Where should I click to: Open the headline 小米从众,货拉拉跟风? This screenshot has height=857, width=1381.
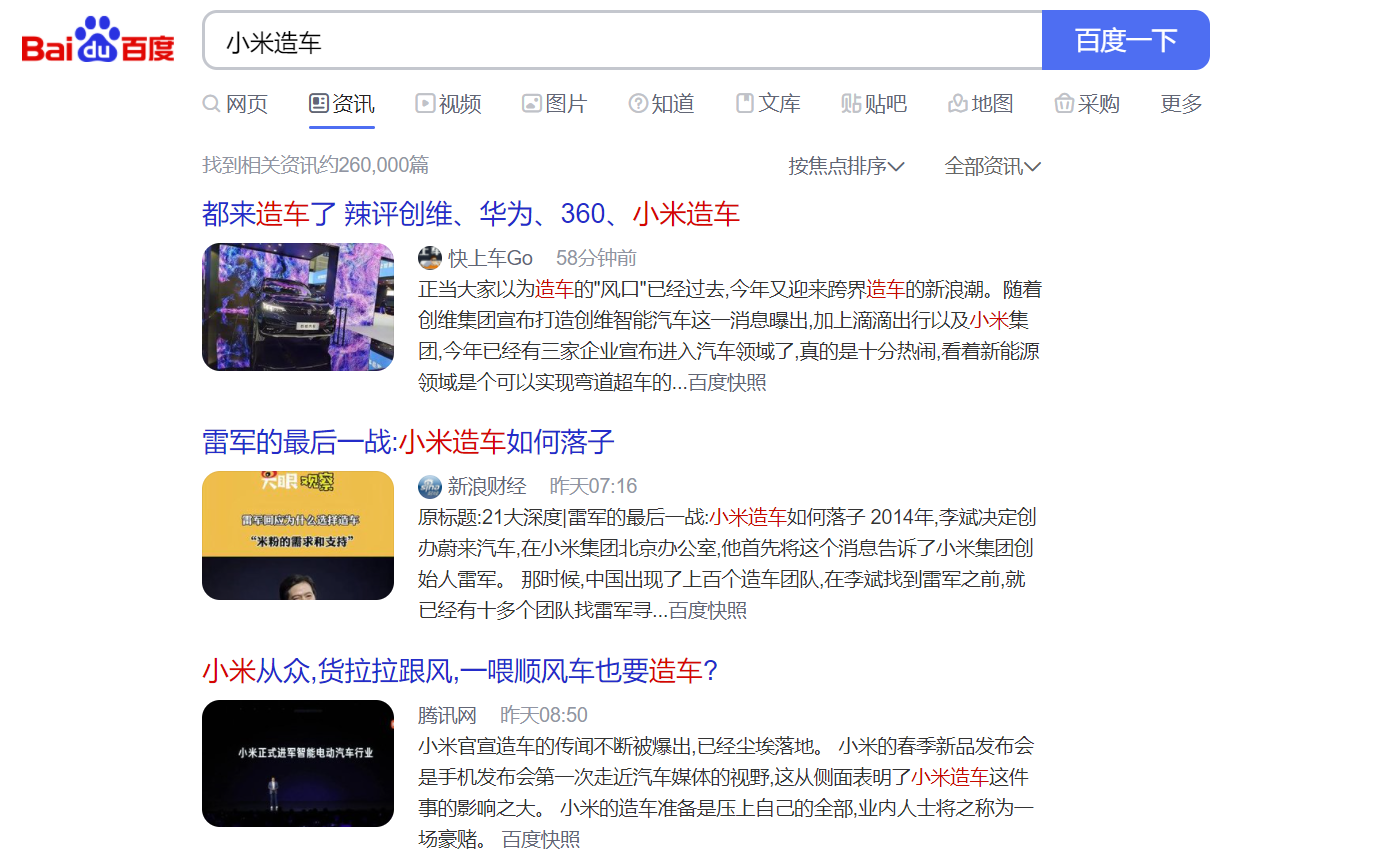460,671
